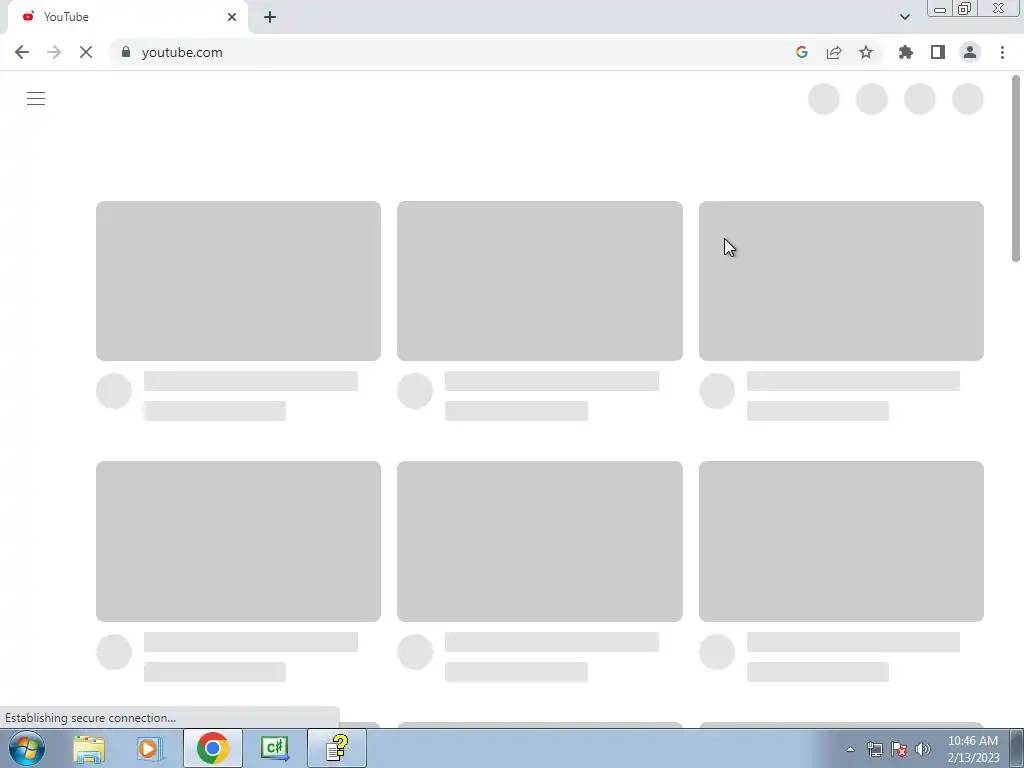
Task: Stop page loading with the X button
Action: tap(86, 52)
